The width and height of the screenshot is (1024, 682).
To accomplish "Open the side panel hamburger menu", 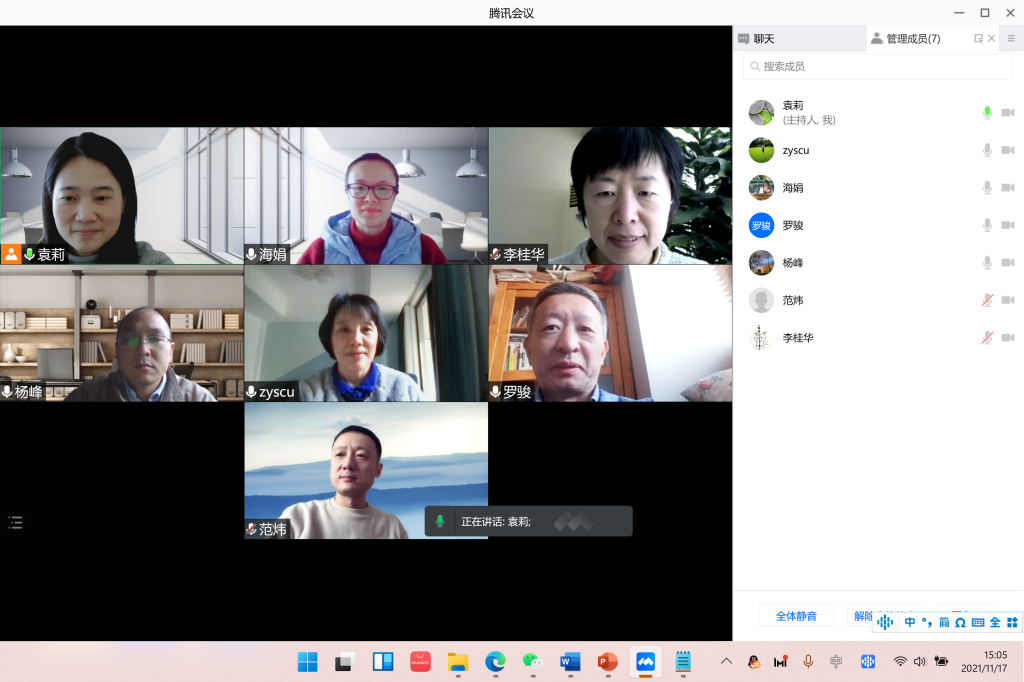I will pyautogui.click(x=1011, y=39).
